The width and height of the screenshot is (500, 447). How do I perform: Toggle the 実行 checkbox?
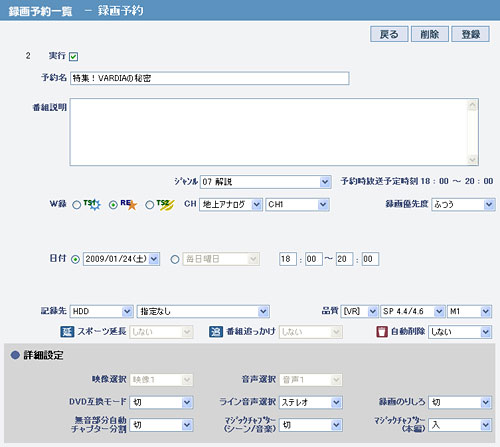73,57
